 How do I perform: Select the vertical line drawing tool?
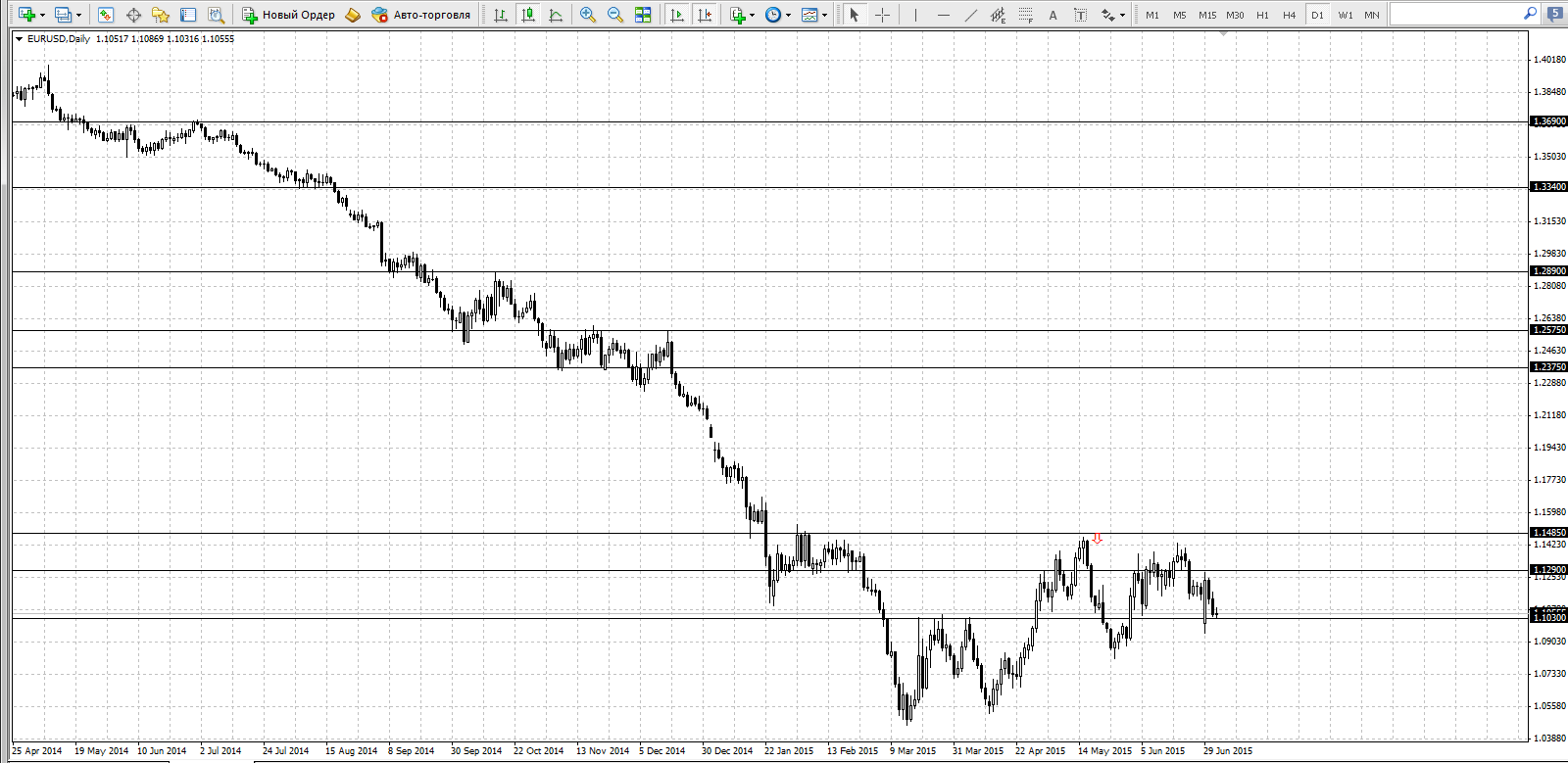click(x=915, y=15)
